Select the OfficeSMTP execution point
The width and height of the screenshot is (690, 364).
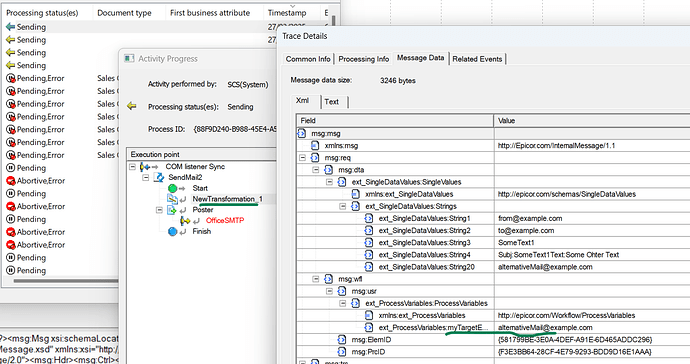tap(224, 221)
